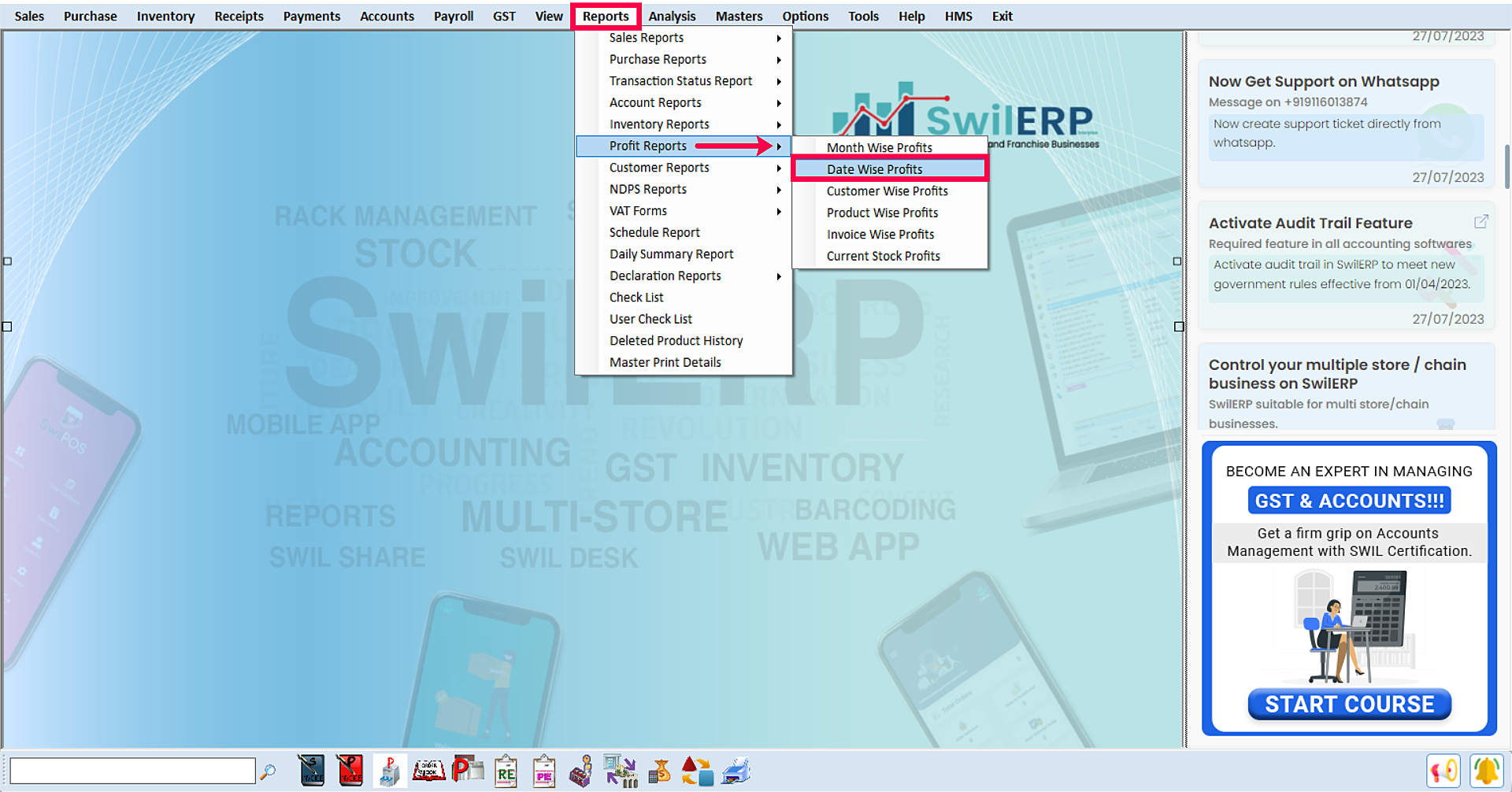Click the cashier counter icon
This screenshot has width=1512, height=792.
click(x=581, y=771)
